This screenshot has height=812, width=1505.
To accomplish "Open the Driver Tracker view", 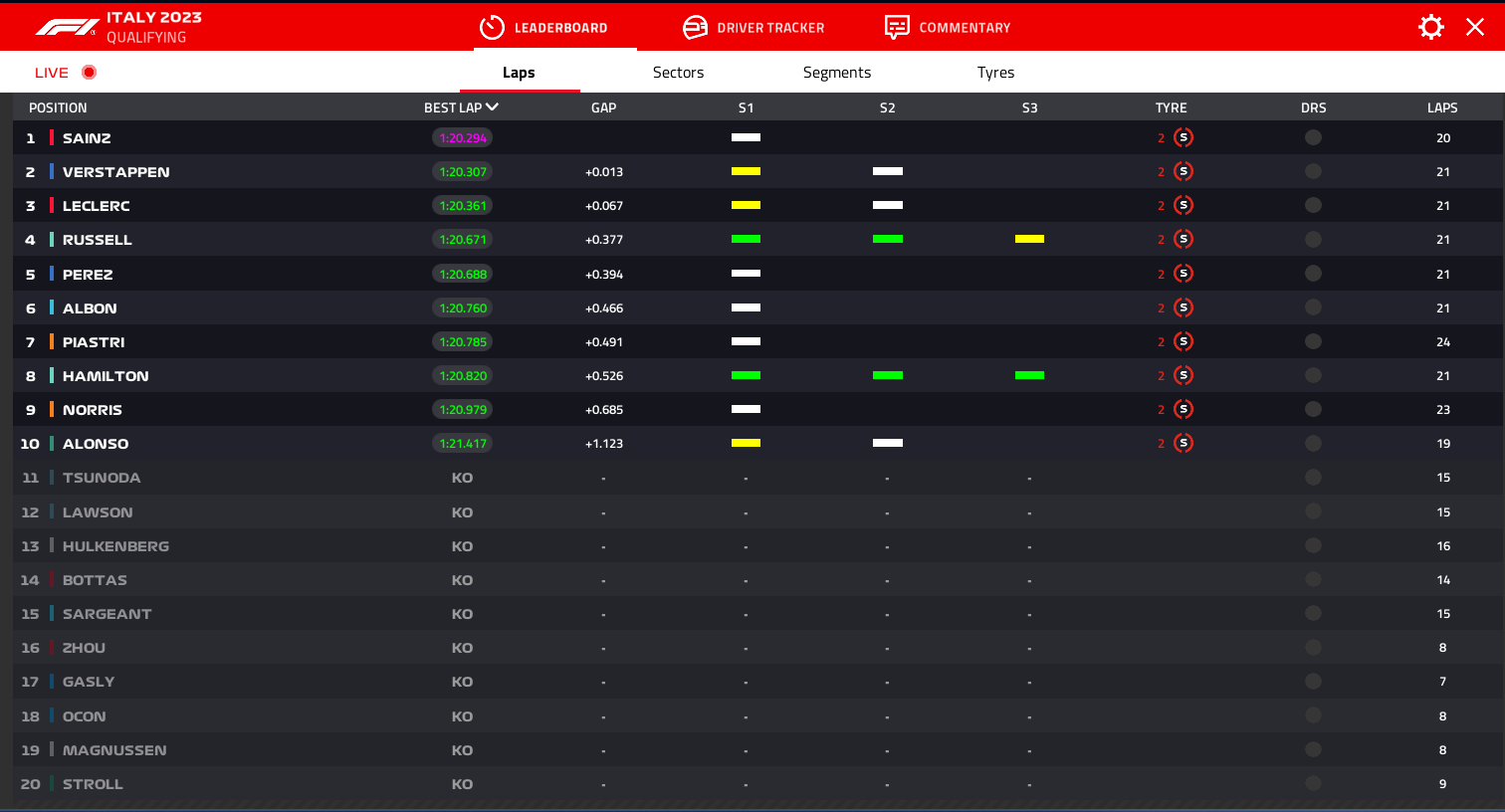I will (x=753, y=28).
